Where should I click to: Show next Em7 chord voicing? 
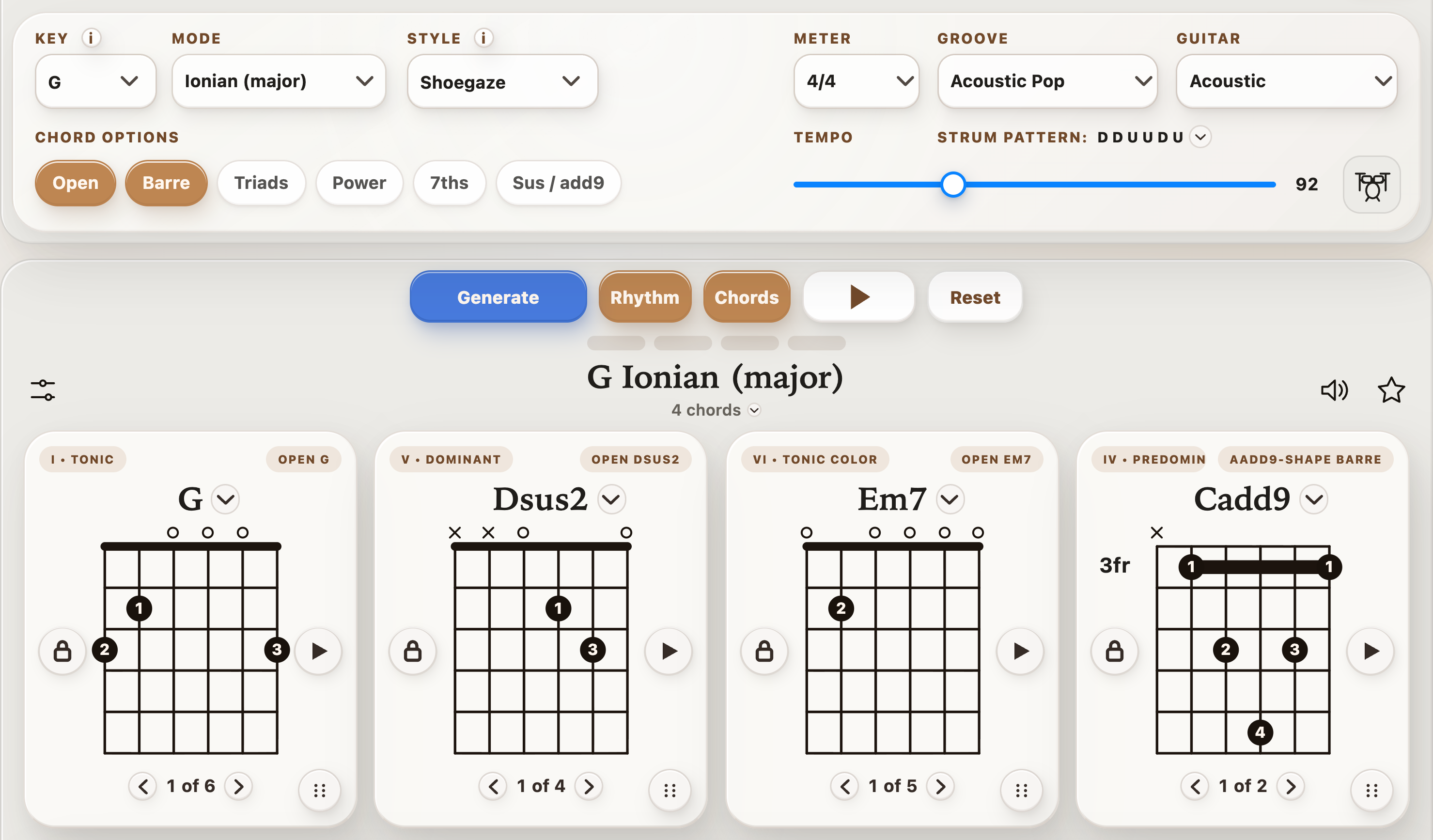pos(940,787)
